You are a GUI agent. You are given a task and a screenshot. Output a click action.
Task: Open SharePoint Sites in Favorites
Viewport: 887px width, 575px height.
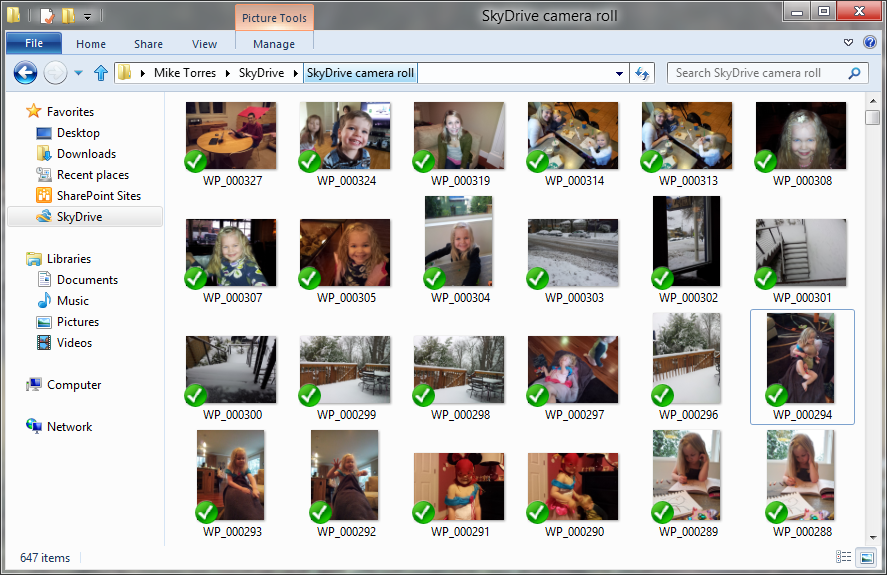tap(98, 196)
